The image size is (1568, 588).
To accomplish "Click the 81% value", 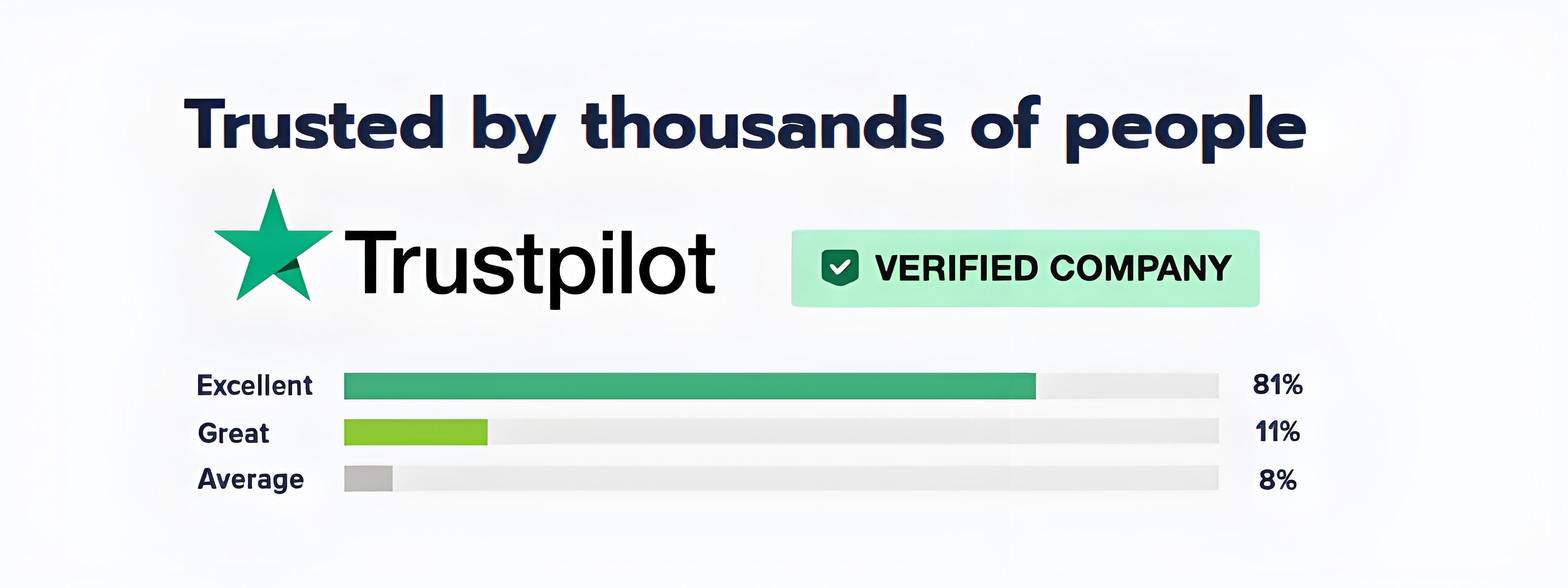I will coord(1277,385).
